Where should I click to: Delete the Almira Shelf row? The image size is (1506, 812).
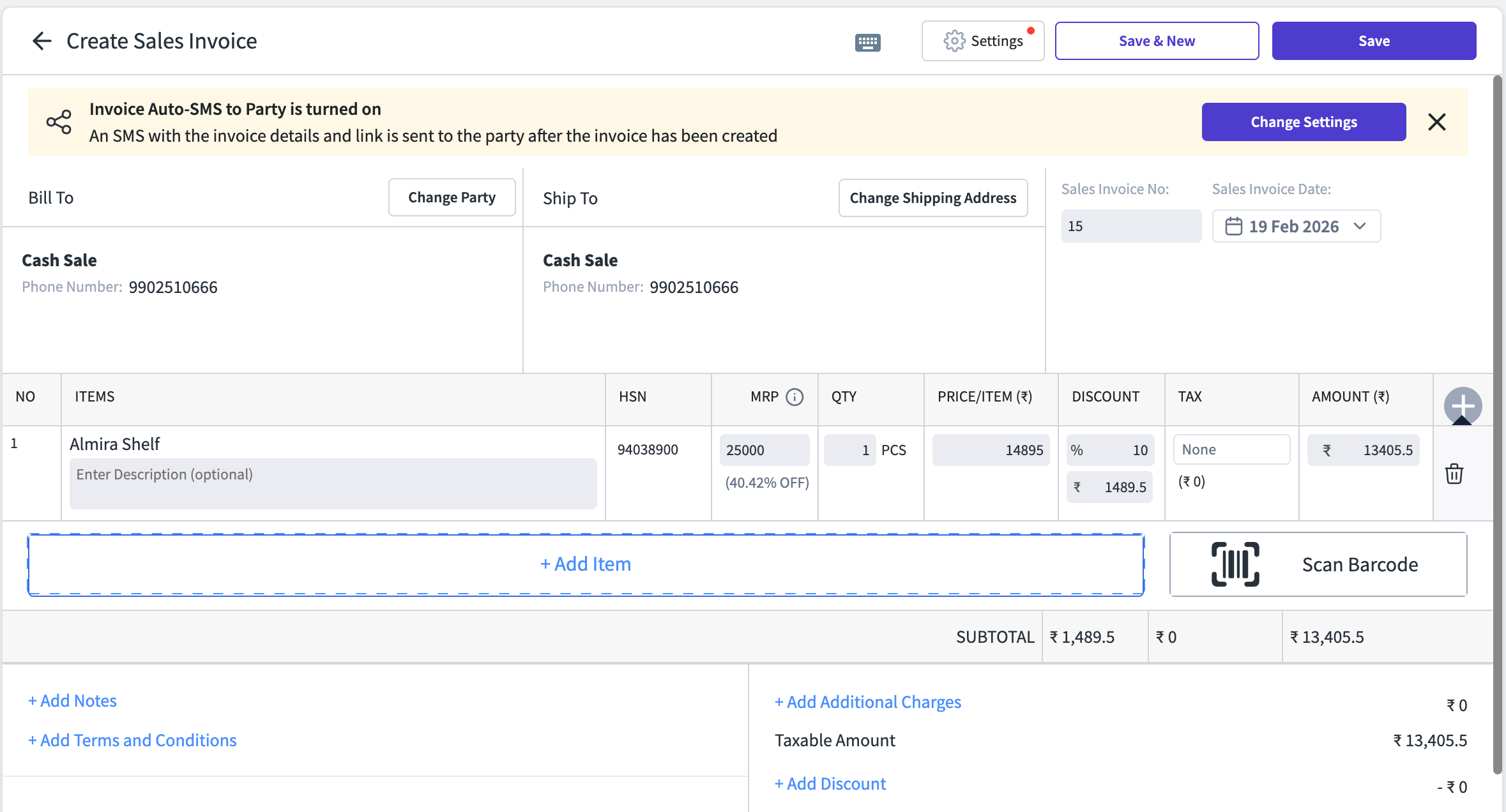[x=1454, y=474]
